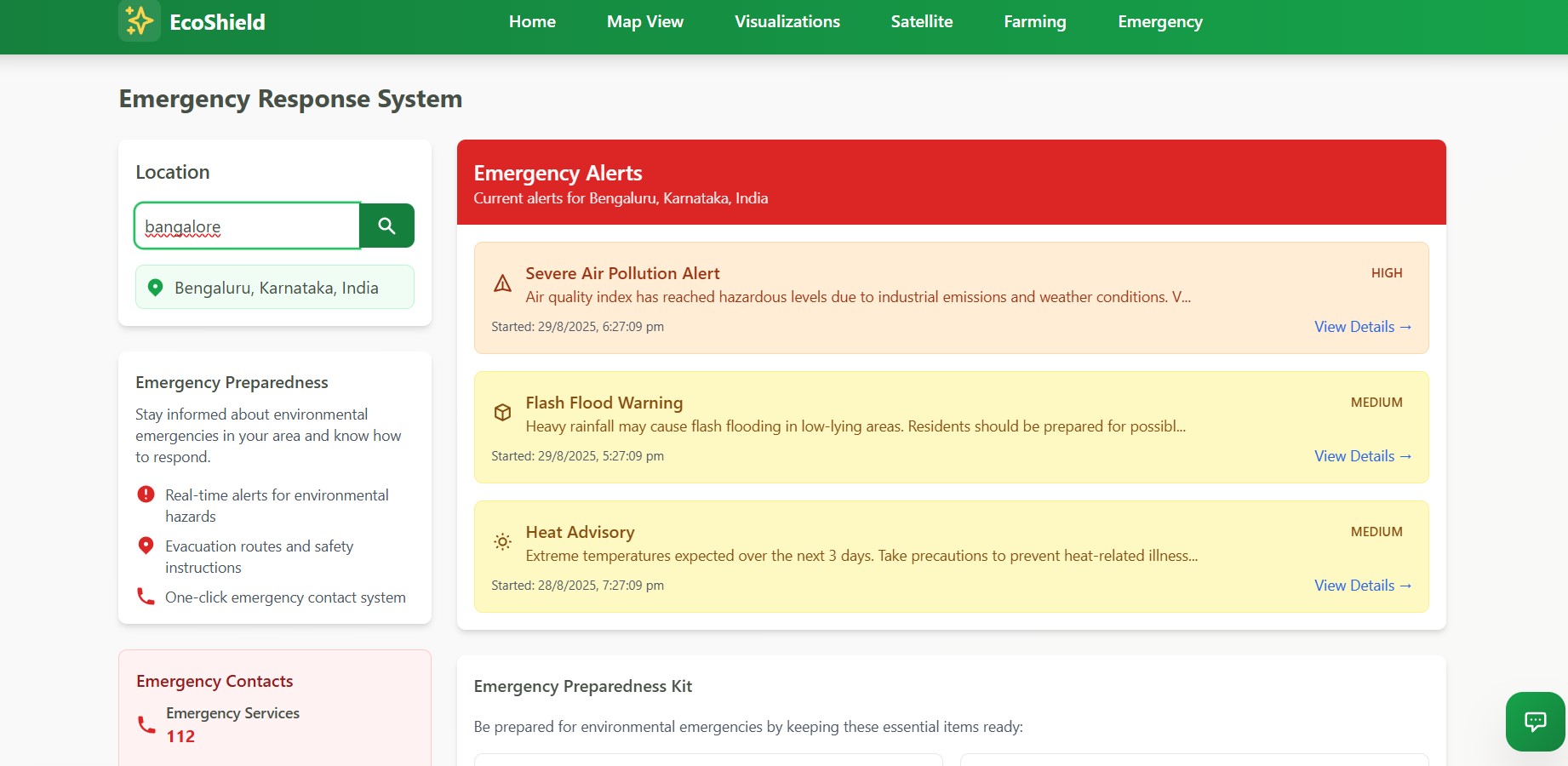Click the phone icon next to Emergency Services

coord(146,724)
